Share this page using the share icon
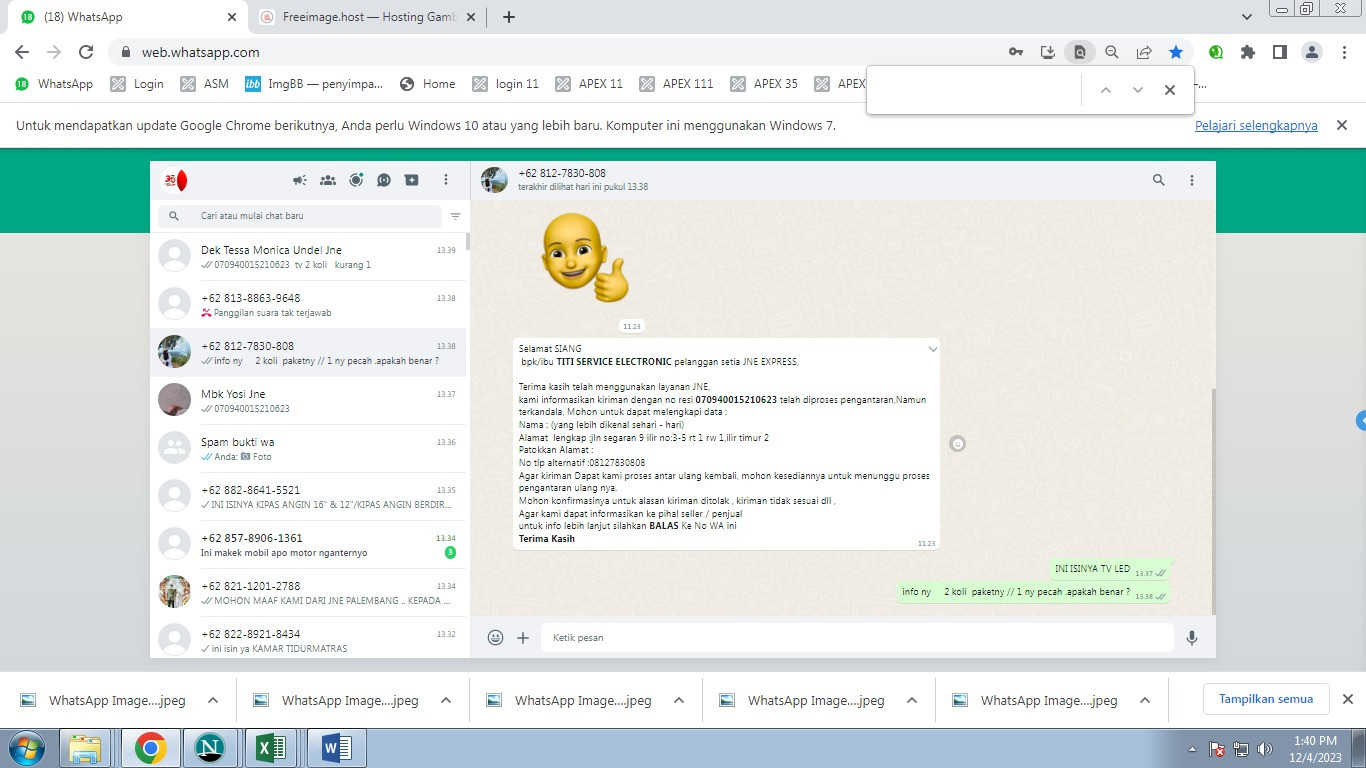This screenshot has width=1366, height=768. click(1144, 52)
